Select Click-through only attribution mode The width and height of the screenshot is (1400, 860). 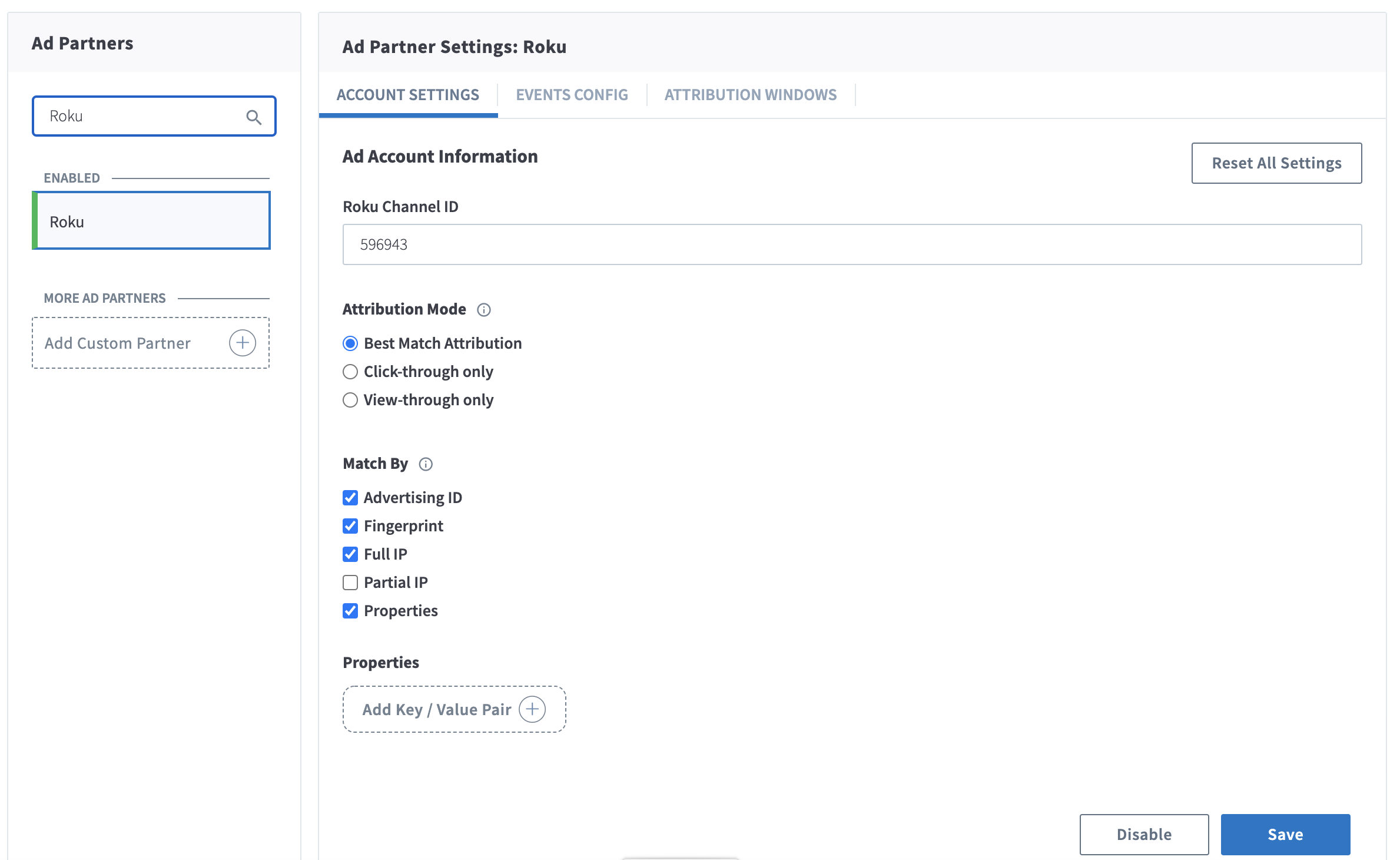350,372
